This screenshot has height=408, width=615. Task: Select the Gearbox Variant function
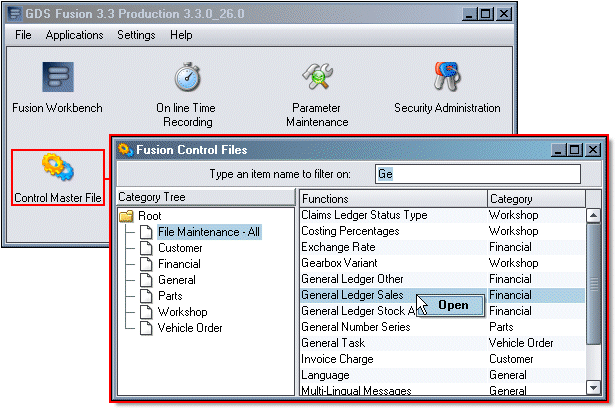coord(442,263)
